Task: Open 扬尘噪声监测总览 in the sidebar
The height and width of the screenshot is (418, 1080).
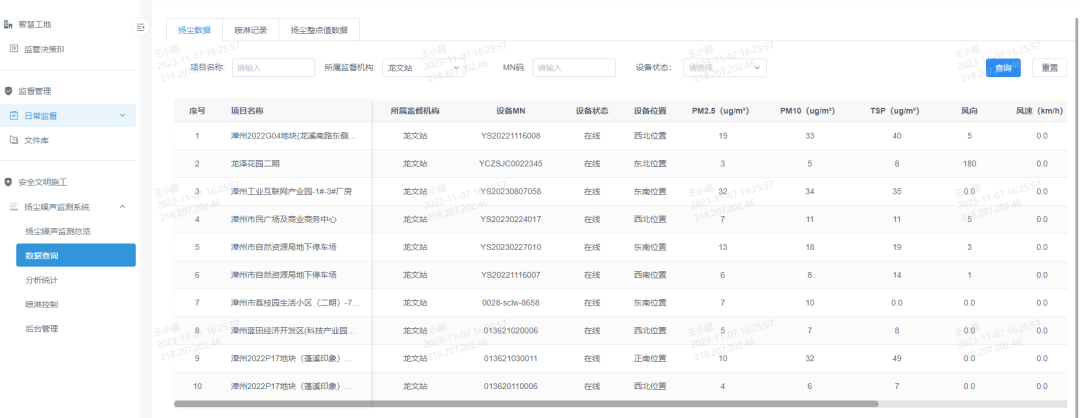Action: tap(58, 231)
